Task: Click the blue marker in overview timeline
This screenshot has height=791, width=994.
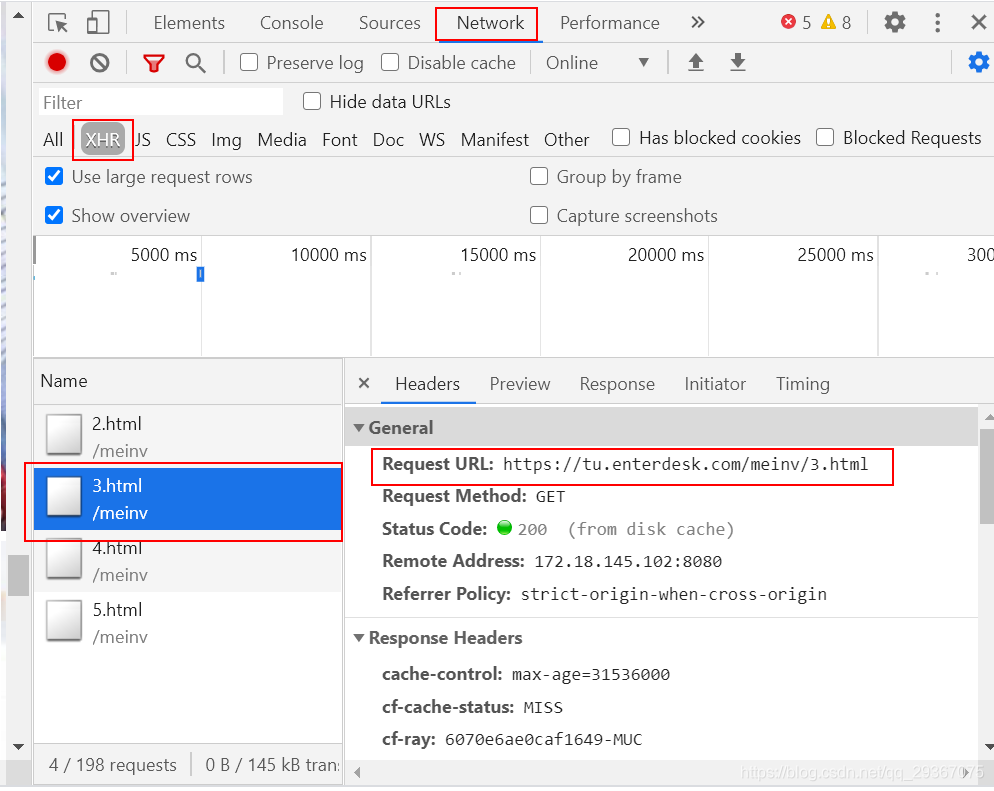Action: coord(200,274)
